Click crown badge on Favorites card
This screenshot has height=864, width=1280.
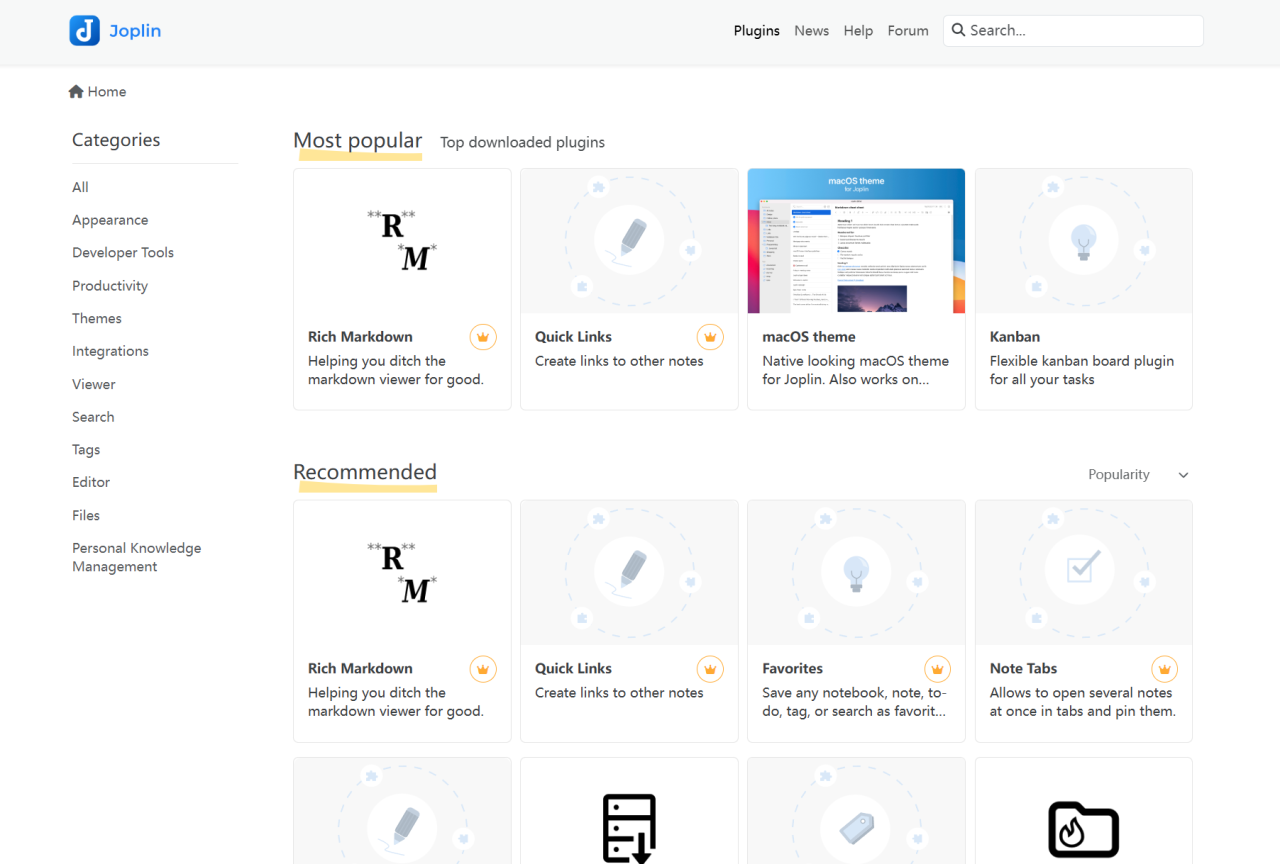point(937,669)
